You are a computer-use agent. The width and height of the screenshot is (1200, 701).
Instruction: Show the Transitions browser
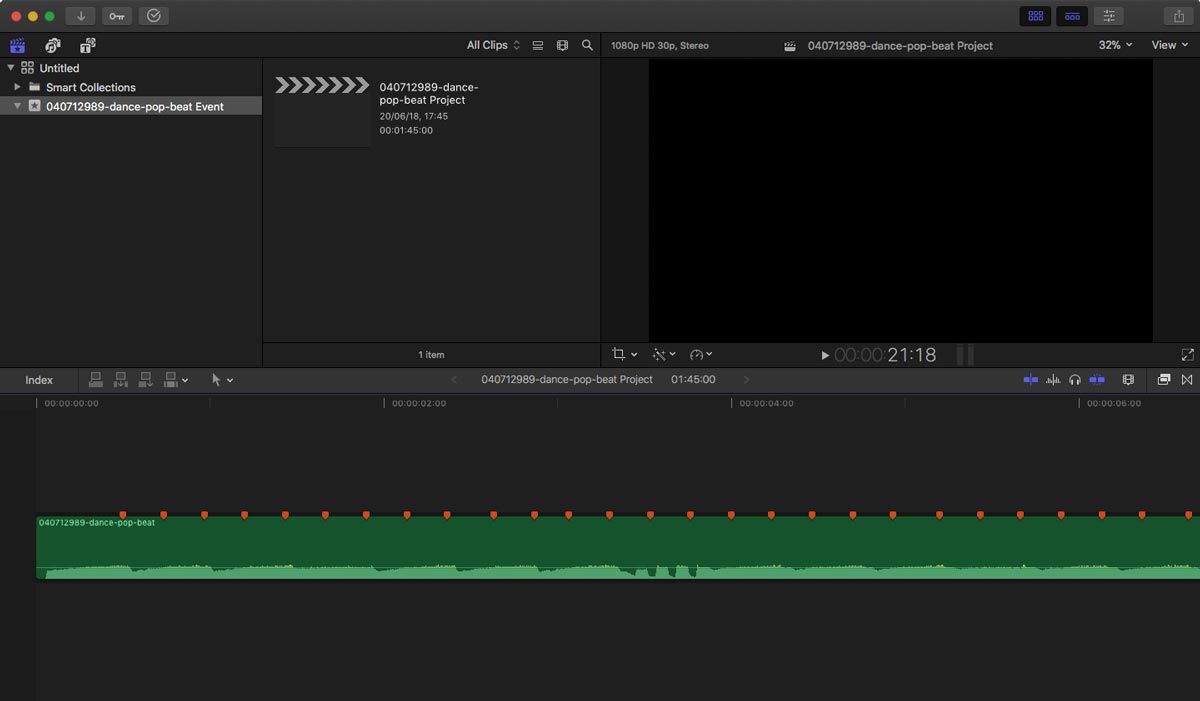click(x=1187, y=380)
